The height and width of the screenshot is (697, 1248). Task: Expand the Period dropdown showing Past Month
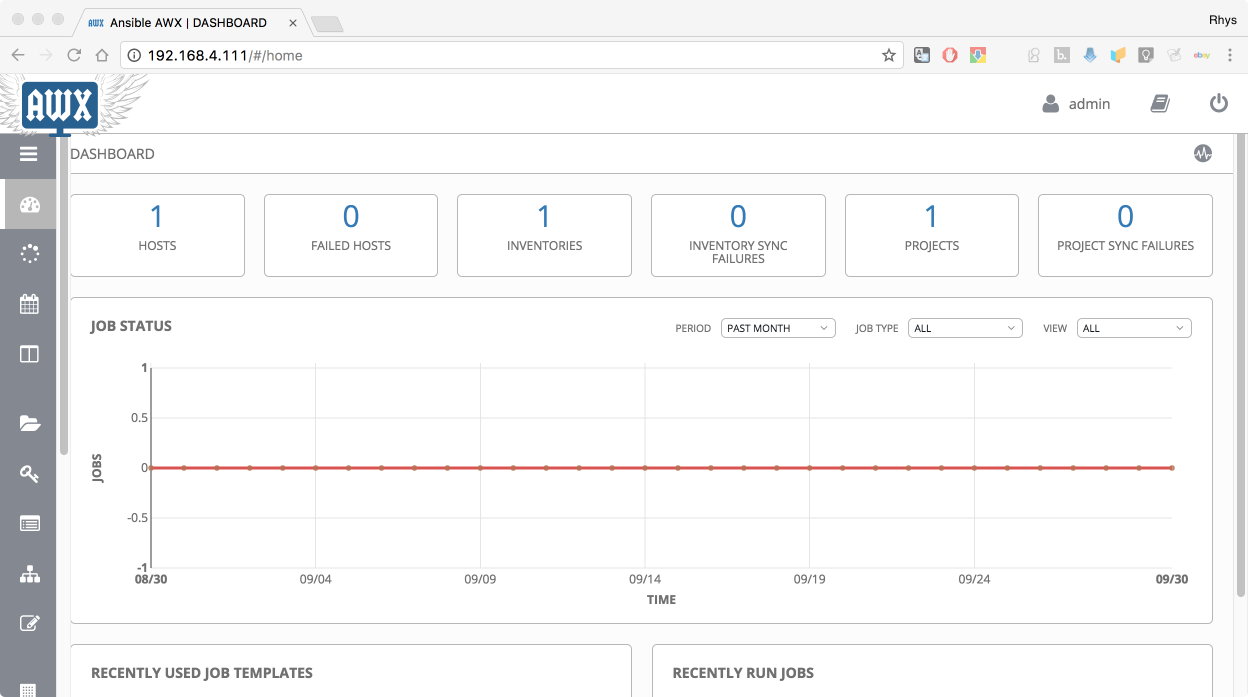coord(778,328)
